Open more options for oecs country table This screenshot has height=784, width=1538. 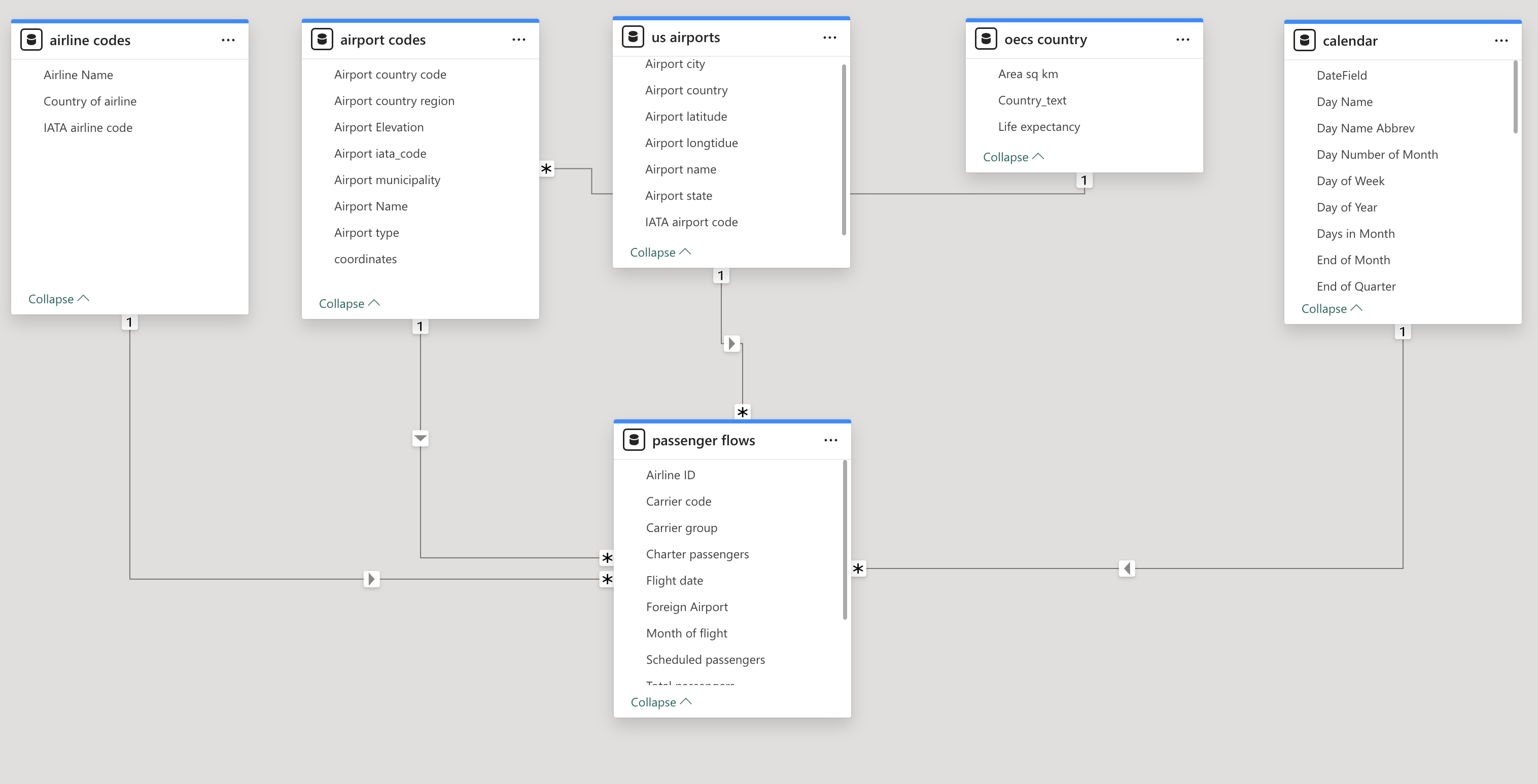point(1182,40)
